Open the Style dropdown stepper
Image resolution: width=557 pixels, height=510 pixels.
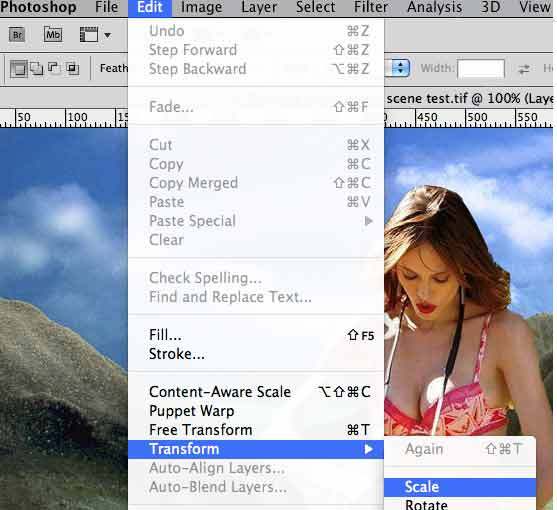point(400,68)
